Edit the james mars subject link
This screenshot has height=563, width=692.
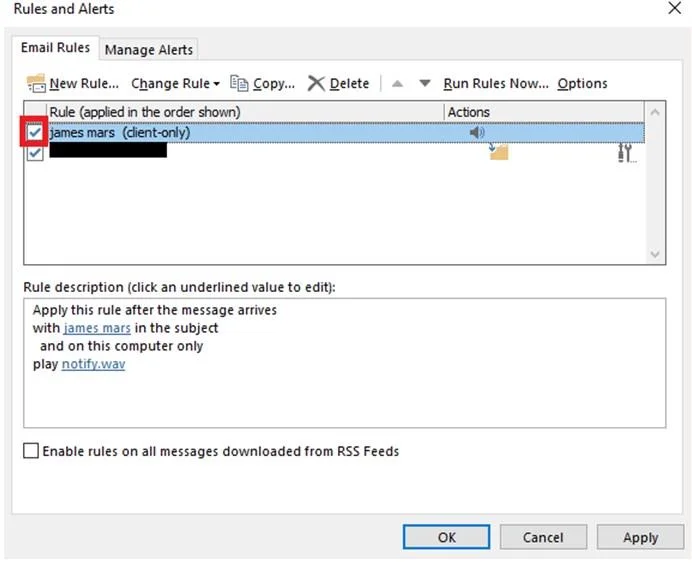point(97,328)
